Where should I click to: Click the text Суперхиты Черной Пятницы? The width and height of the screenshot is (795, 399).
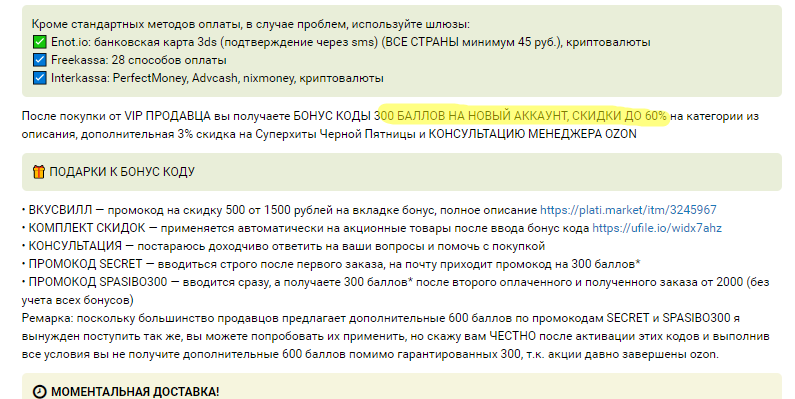335,134
